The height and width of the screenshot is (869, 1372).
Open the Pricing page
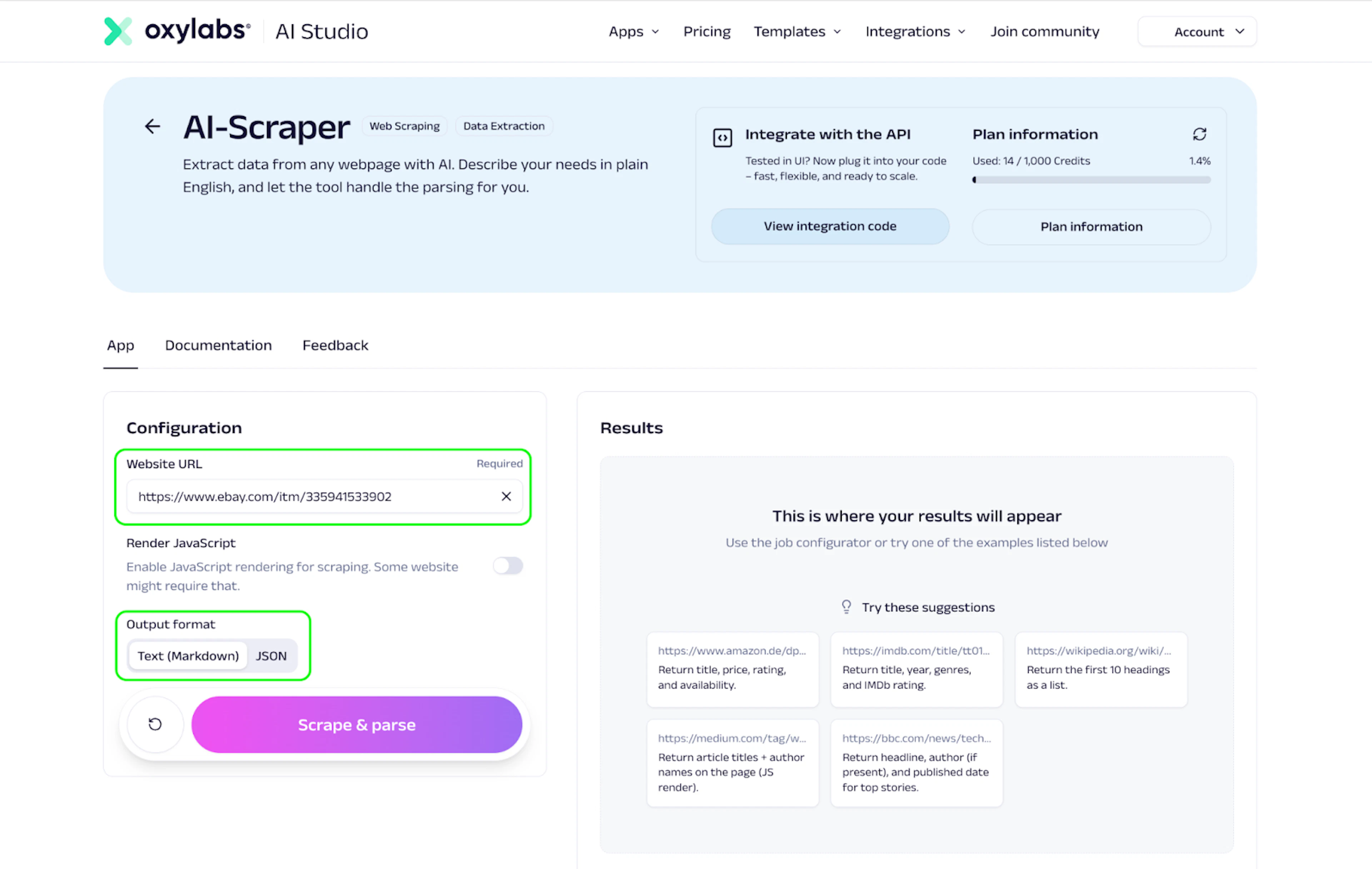(x=706, y=31)
